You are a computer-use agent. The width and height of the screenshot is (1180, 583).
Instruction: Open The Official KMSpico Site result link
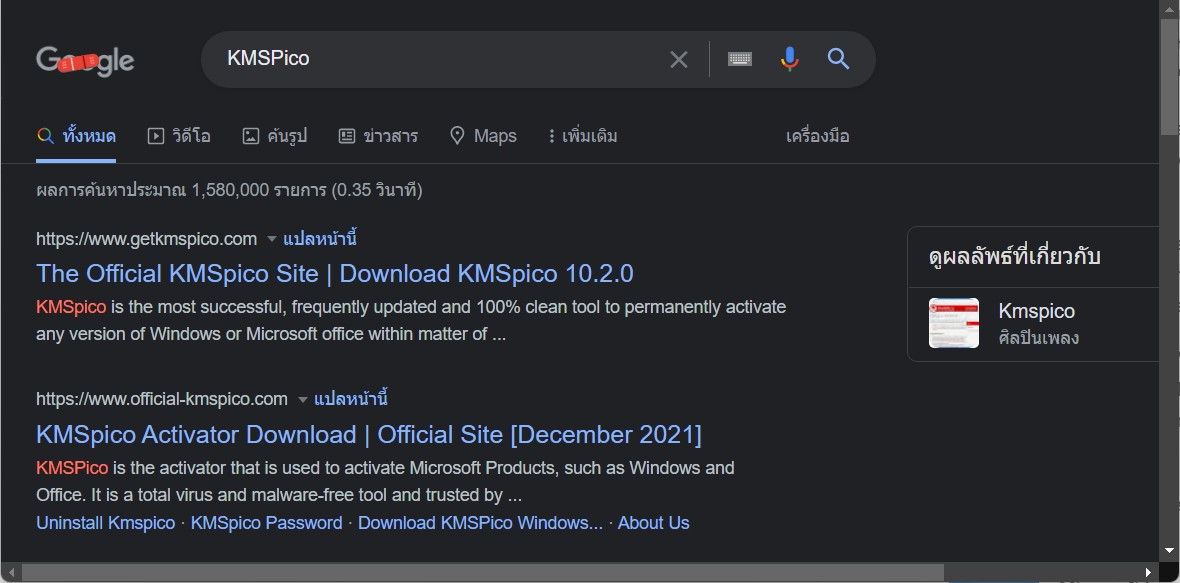point(334,274)
